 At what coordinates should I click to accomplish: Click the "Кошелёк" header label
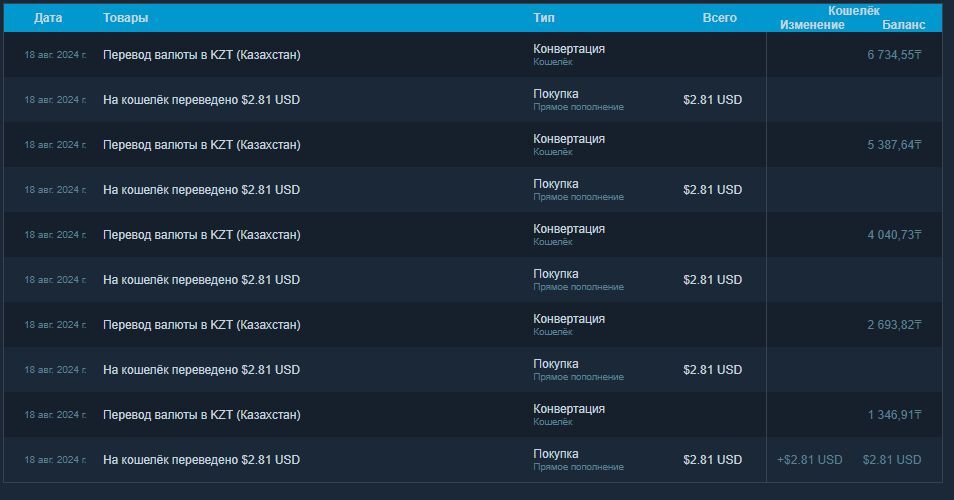pos(853,10)
